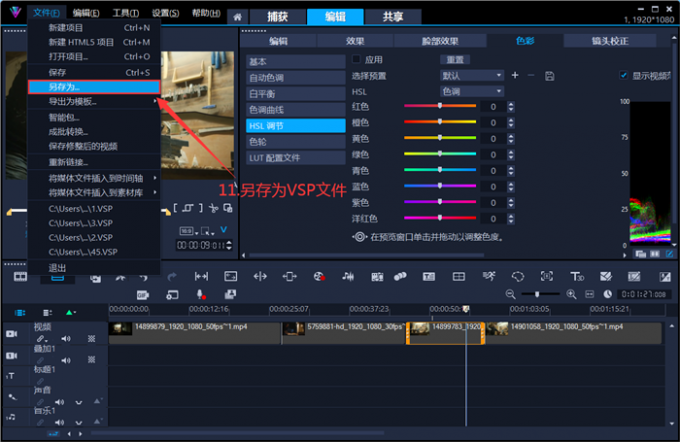
Task: Click the save preset floppy icon
Action: point(549,76)
